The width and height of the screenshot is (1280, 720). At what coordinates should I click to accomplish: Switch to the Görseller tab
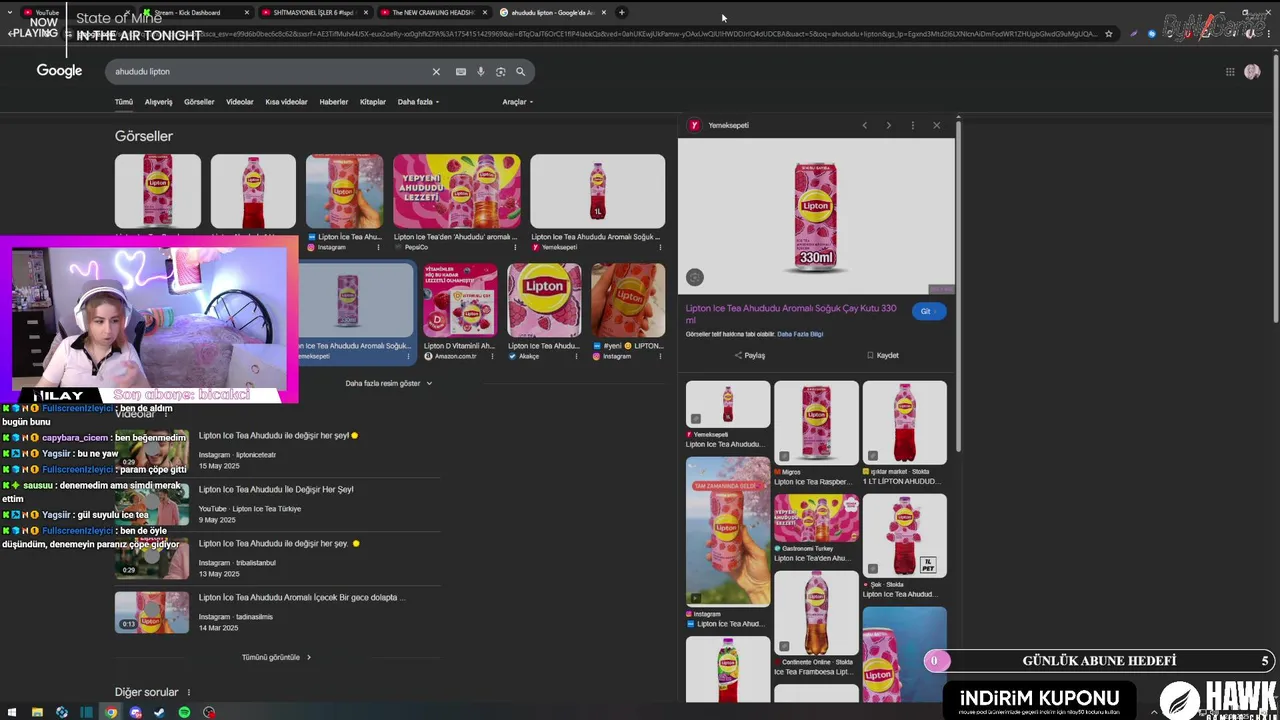[x=199, y=102]
